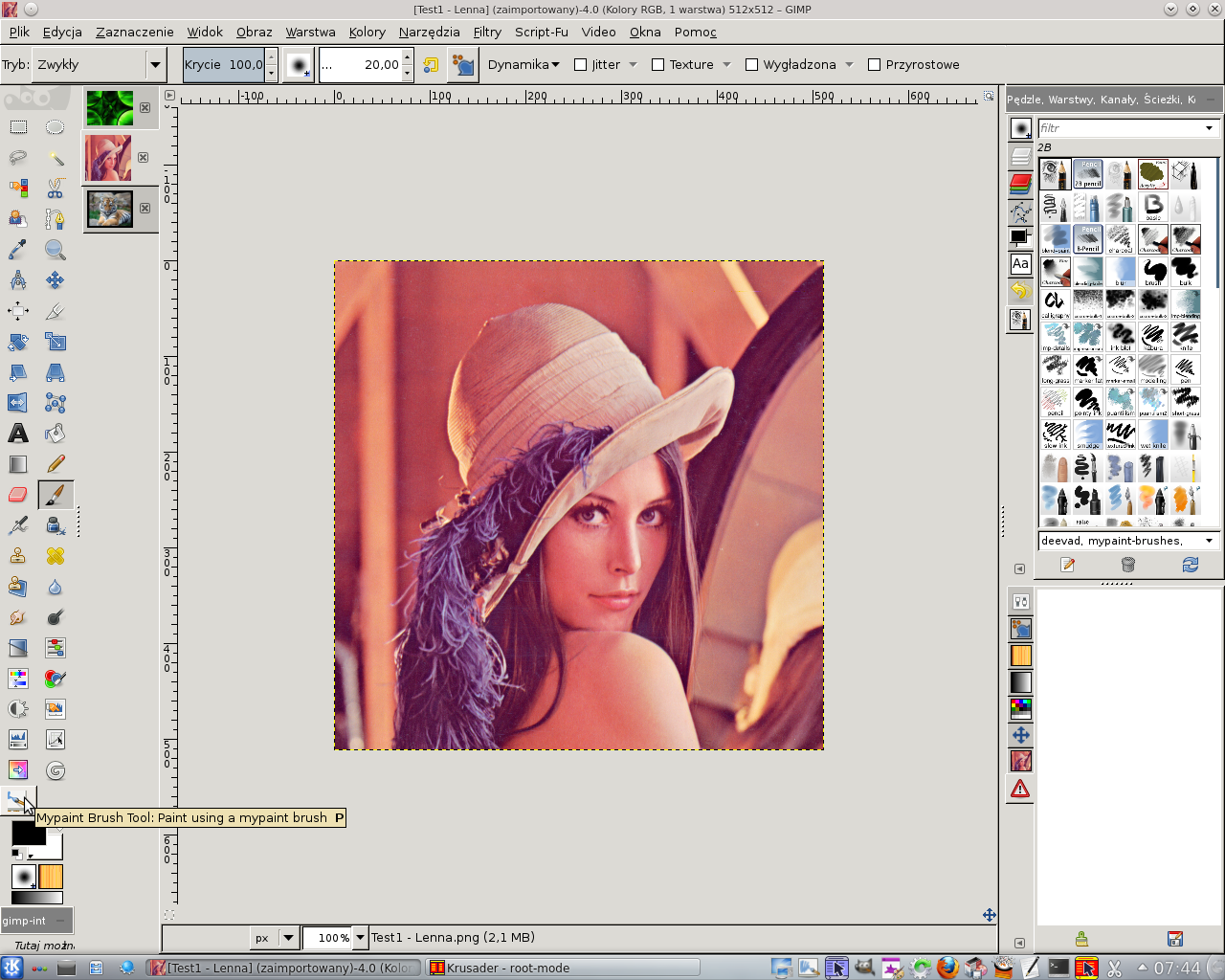The width and height of the screenshot is (1225, 980).
Task: Select the Fuzzy Select magic wand tool
Action: (56, 158)
